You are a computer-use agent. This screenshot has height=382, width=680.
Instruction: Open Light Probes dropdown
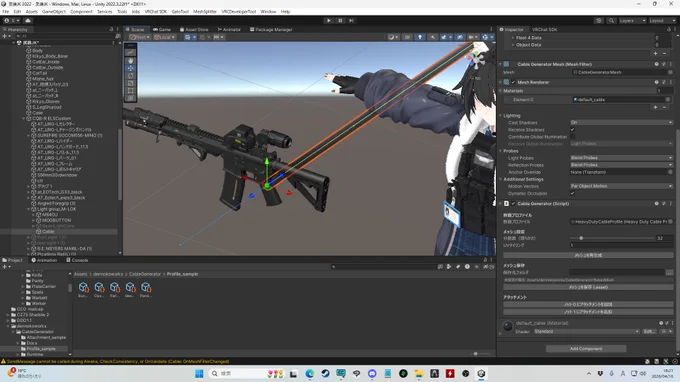(x=621, y=158)
